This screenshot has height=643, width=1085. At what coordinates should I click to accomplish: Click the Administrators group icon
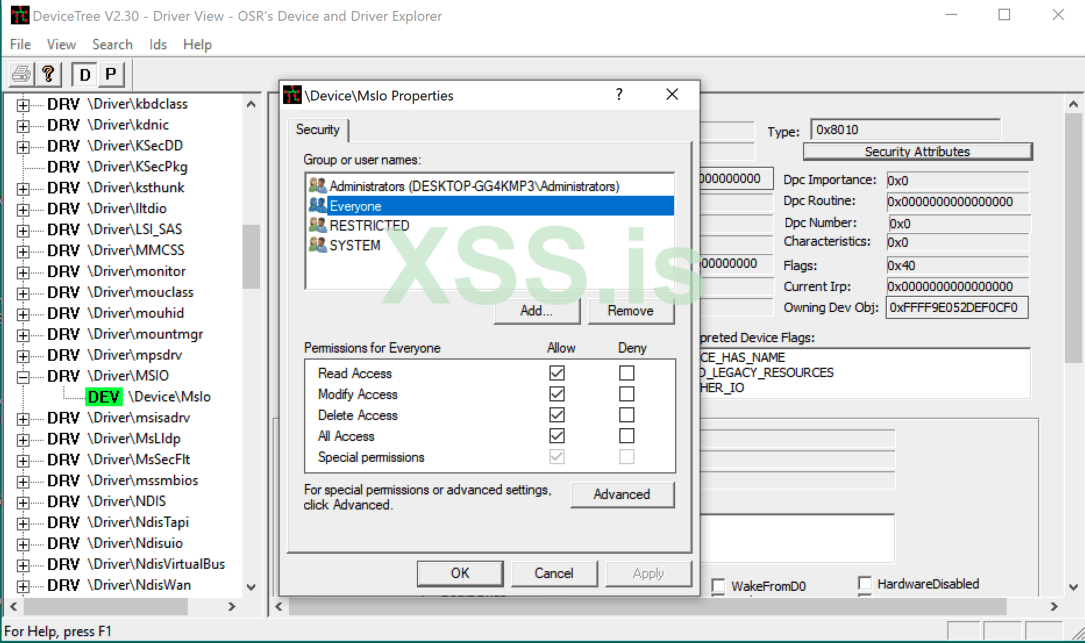[318, 185]
